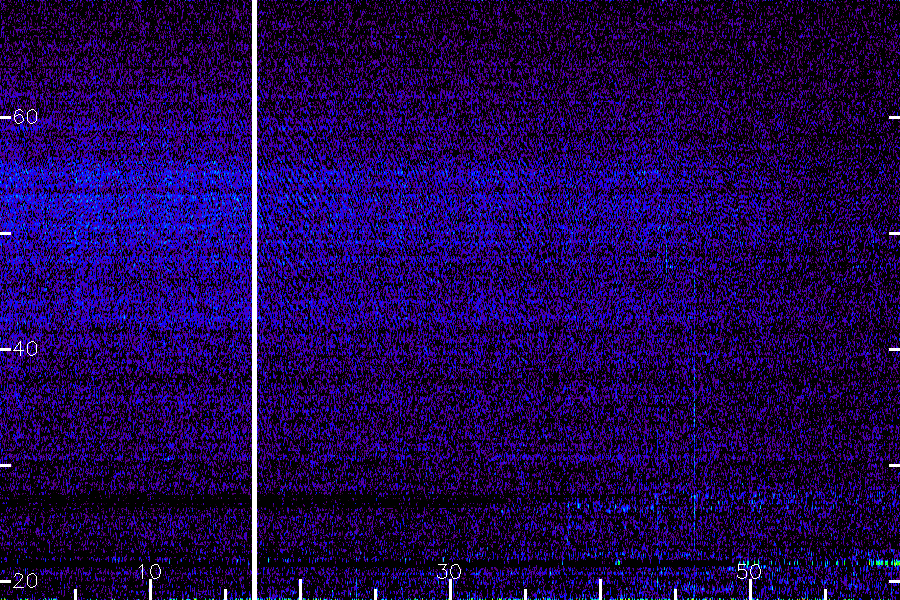Click the 30 label on the horizontal axis
This screenshot has width=900, height=600.
click(449, 572)
